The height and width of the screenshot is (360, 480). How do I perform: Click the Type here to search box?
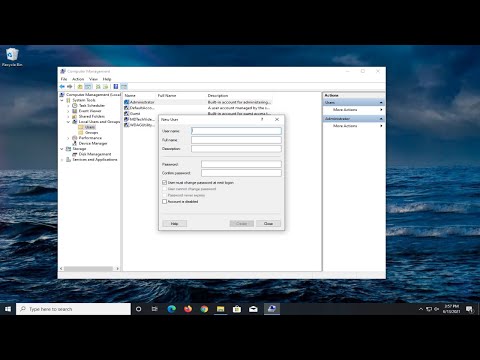coord(73,309)
